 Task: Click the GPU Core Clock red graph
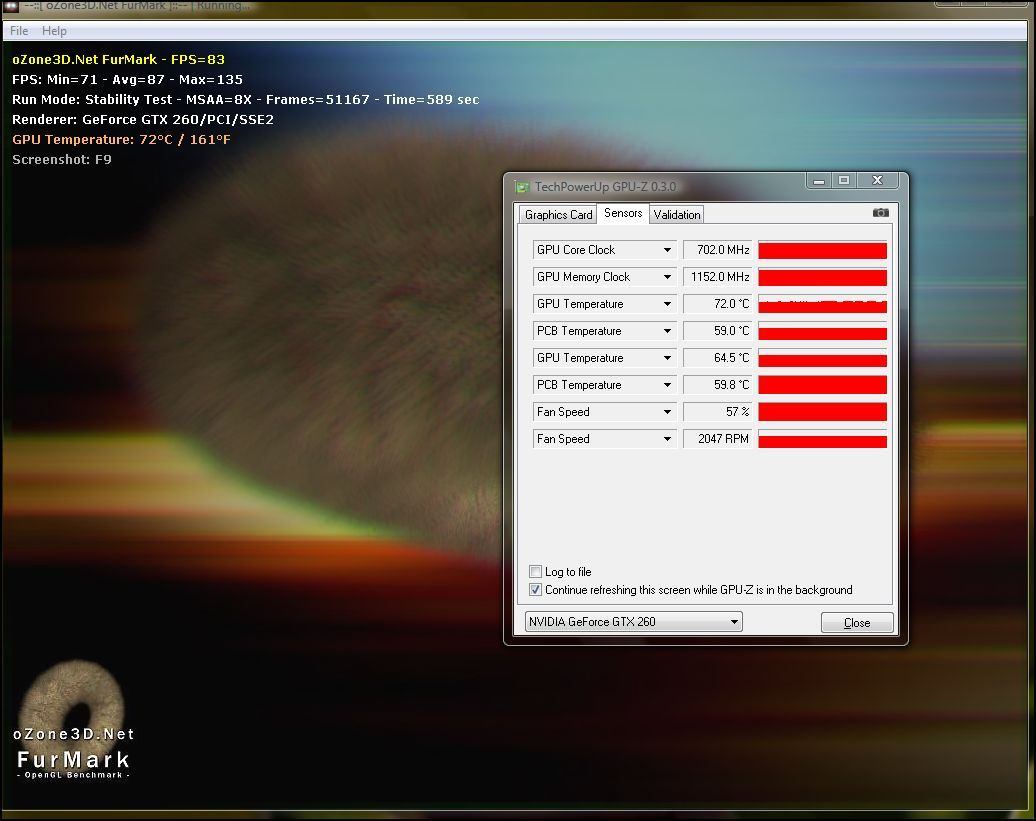click(x=823, y=250)
